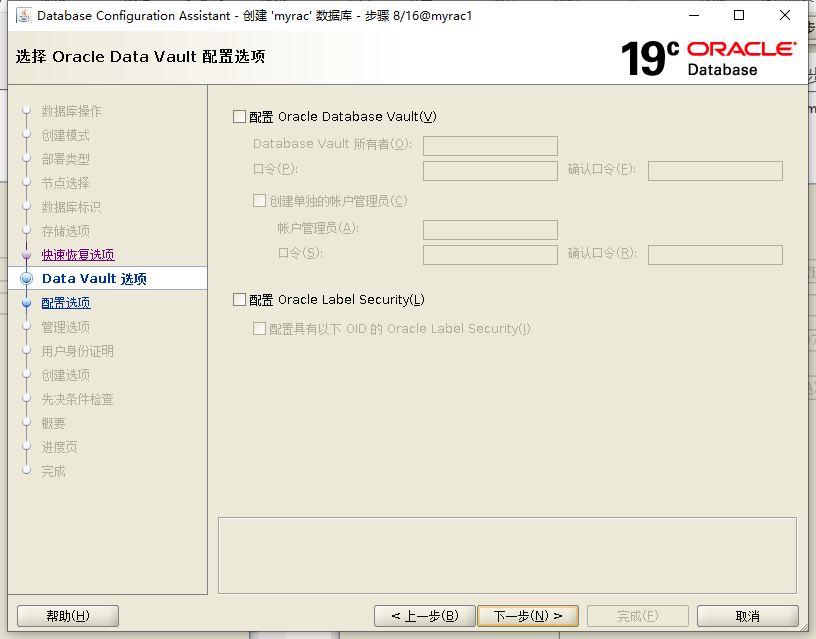Click the 口令(S) password field
Image resolution: width=816 pixels, height=639 pixels.
pos(490,255)
